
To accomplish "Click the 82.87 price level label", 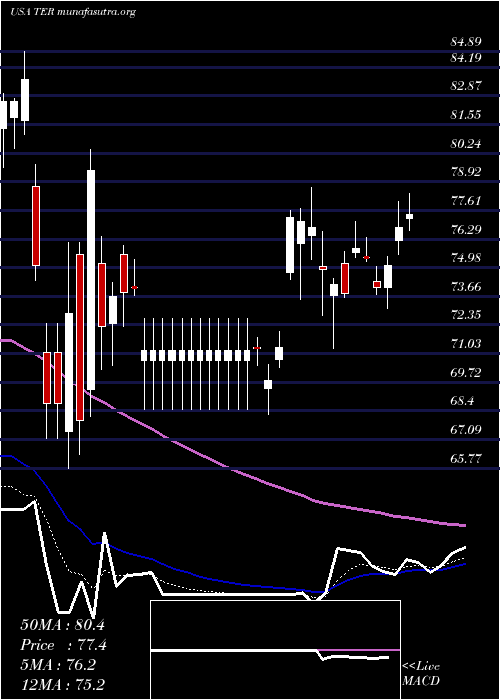I will click(x=466, y=86).
